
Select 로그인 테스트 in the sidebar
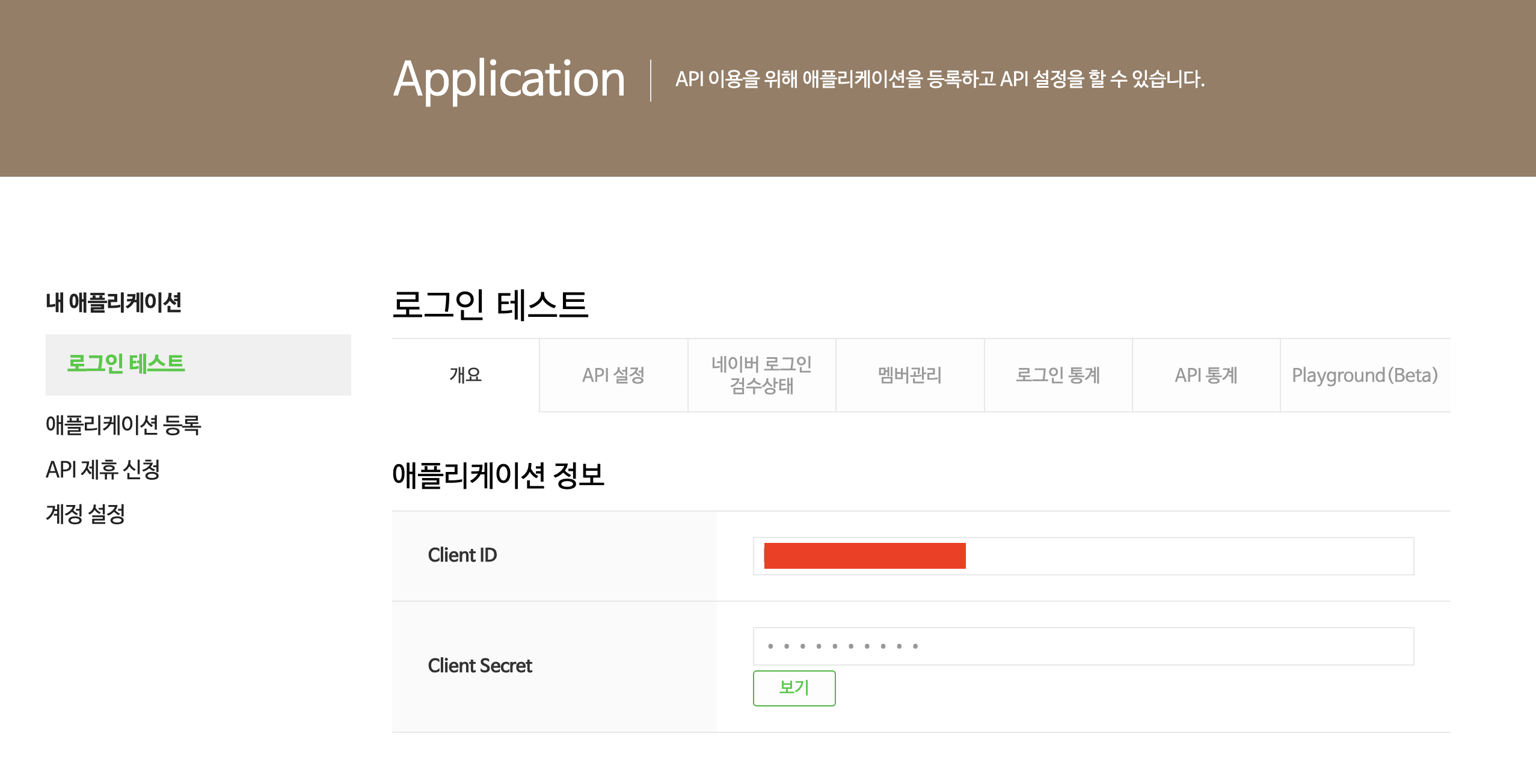click(126, 364)
